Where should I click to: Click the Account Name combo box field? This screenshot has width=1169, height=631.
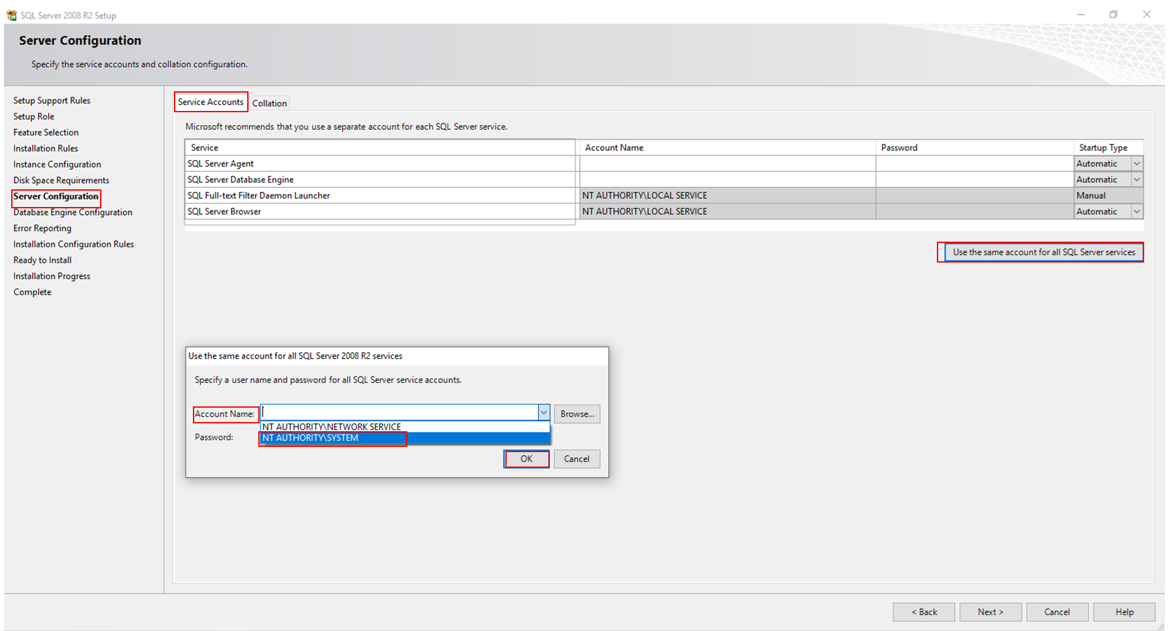[400, 412]
